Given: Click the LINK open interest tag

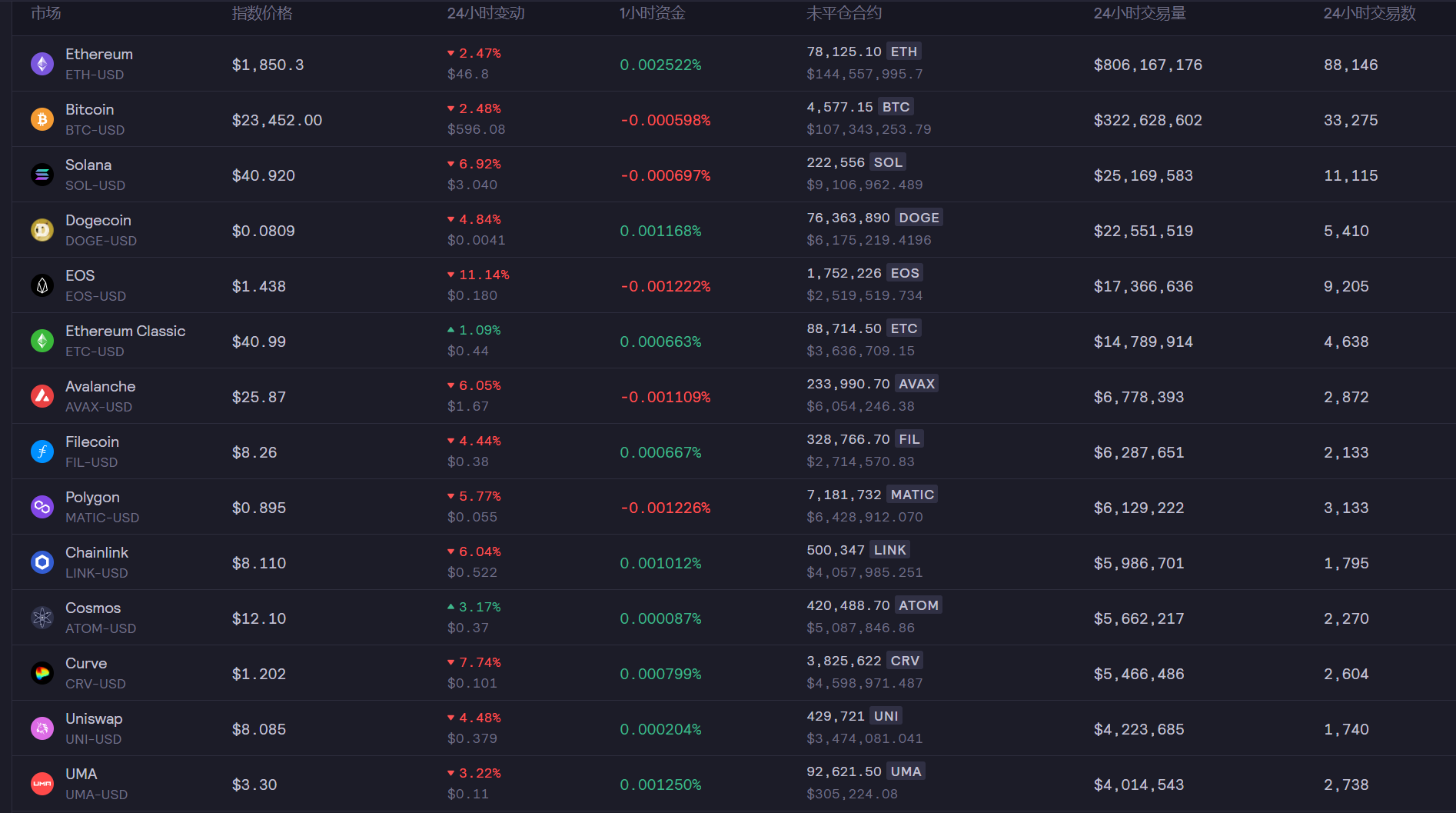Looking at the screenshot, I should coord(890,550).
